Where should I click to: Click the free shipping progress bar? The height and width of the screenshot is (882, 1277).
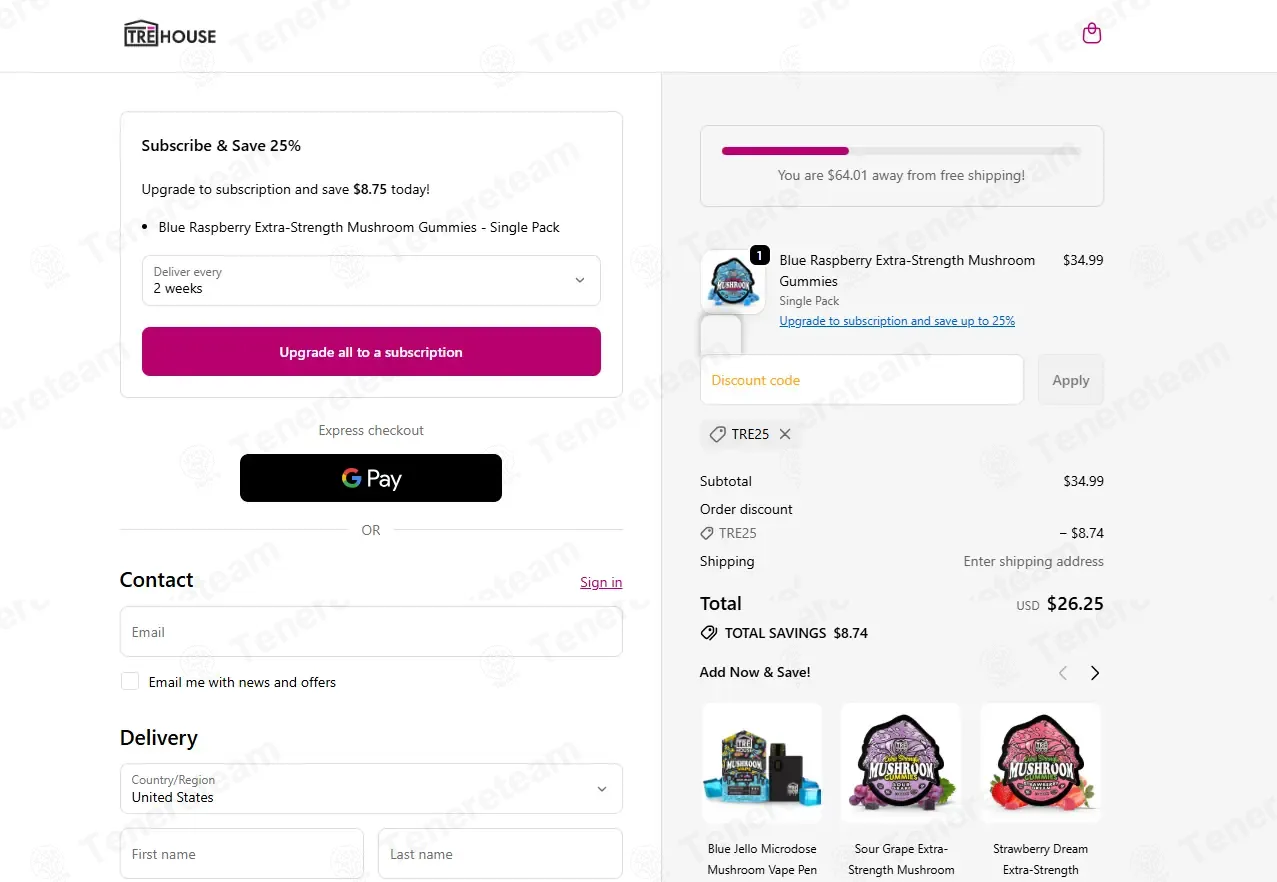tap(901, 151)
